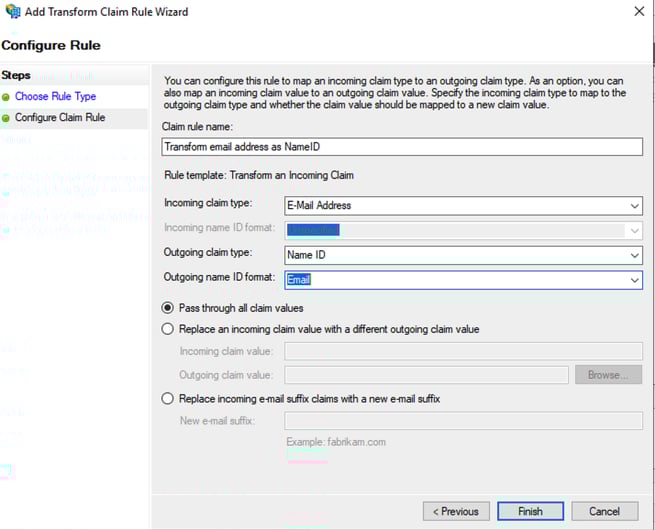Viewport: 655px width, 530px height.
Task: Click the New e-mail suffix field
Action: (x=463, y=421)
